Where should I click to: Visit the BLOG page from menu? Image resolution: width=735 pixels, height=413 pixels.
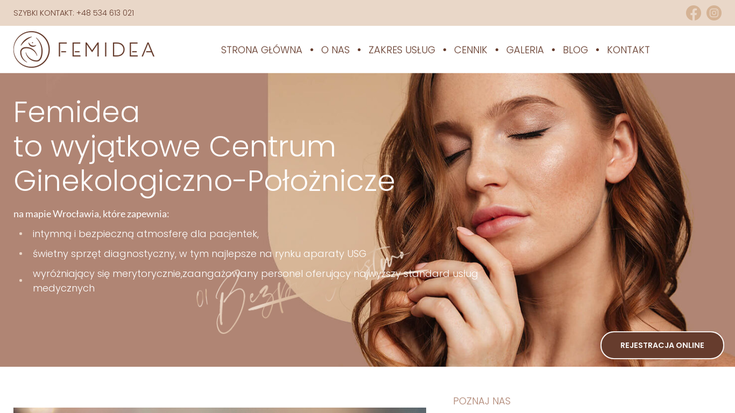coord(575,50)
